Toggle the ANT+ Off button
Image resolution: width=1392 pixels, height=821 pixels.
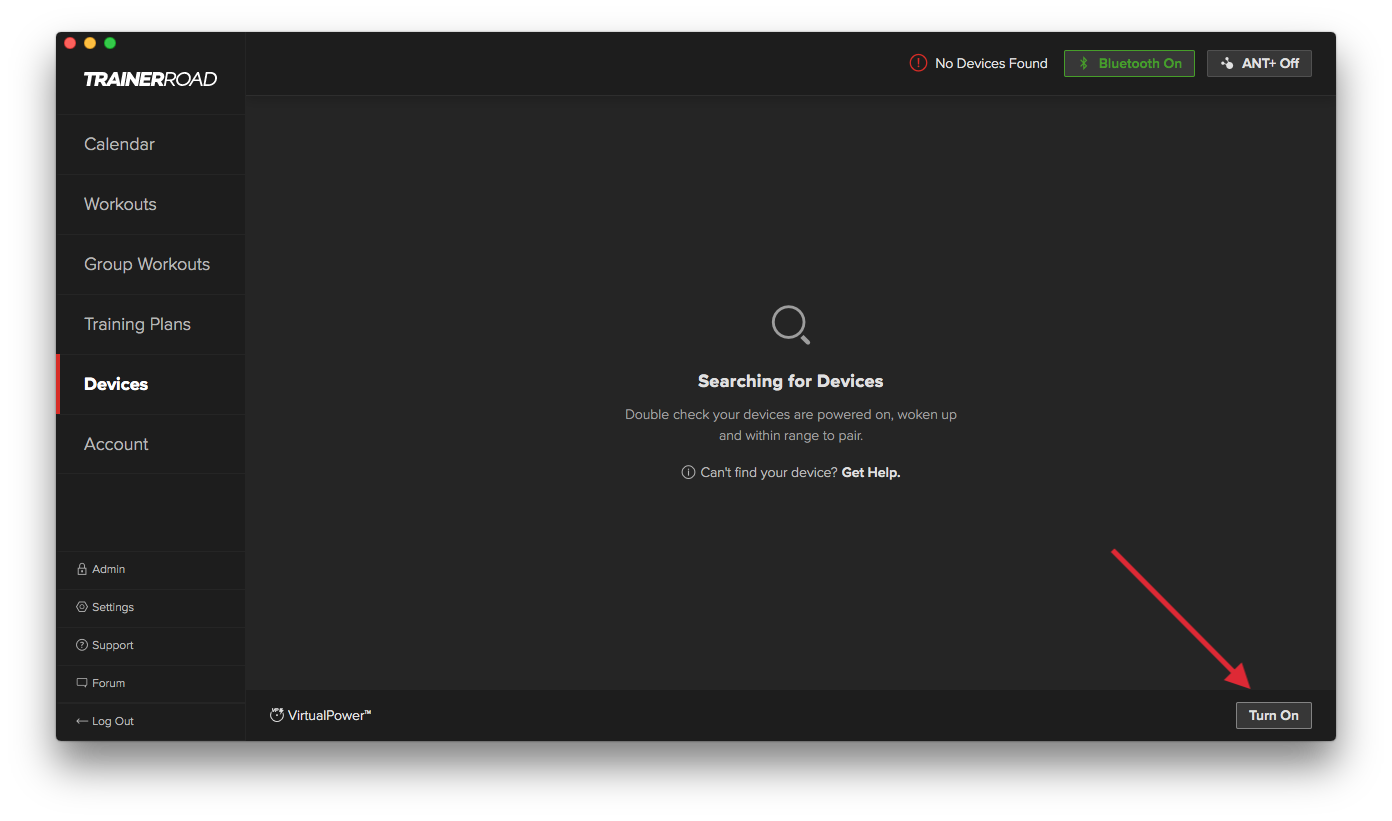click(1259, 63)
